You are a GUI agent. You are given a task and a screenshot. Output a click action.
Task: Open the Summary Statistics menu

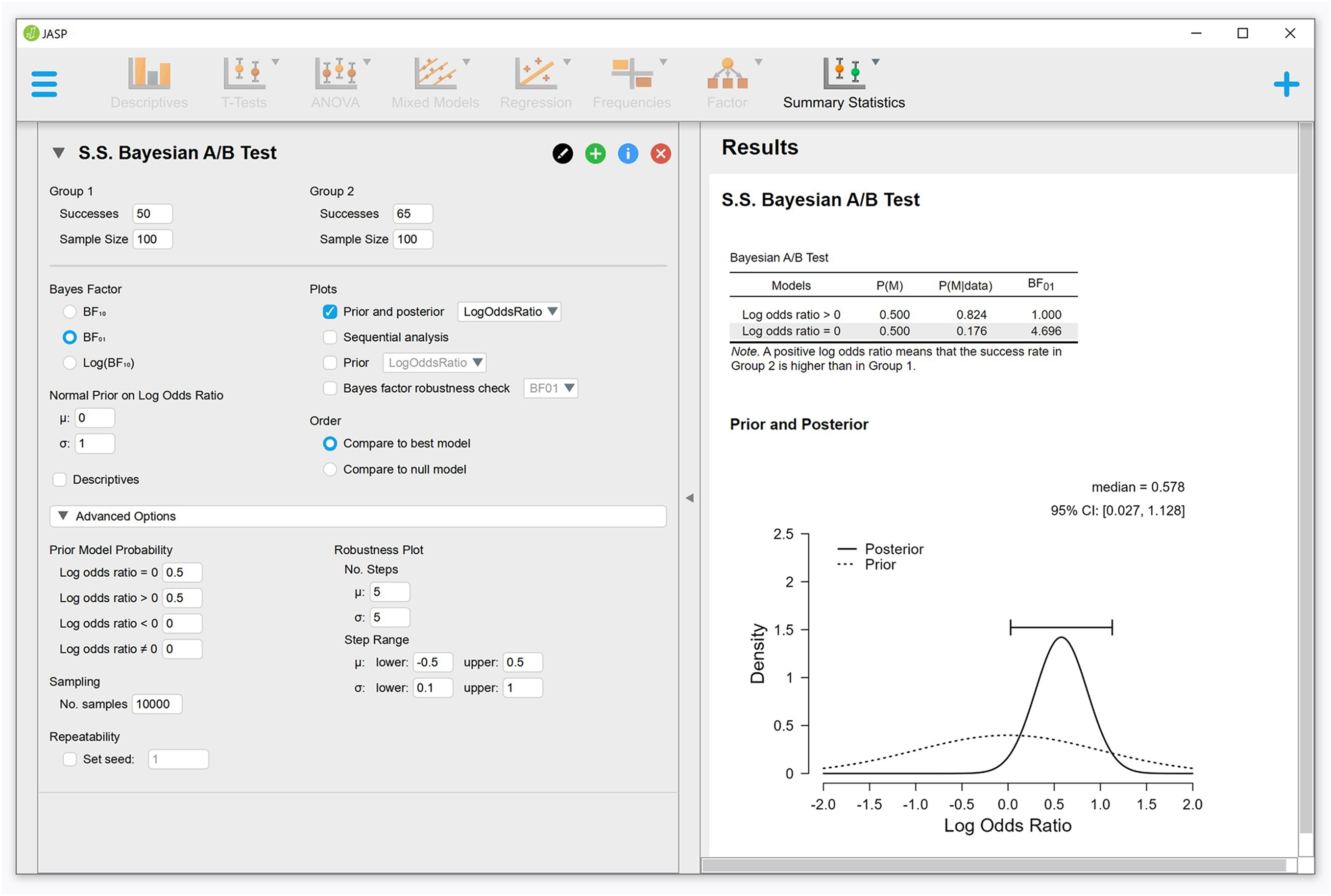[844, 83]
